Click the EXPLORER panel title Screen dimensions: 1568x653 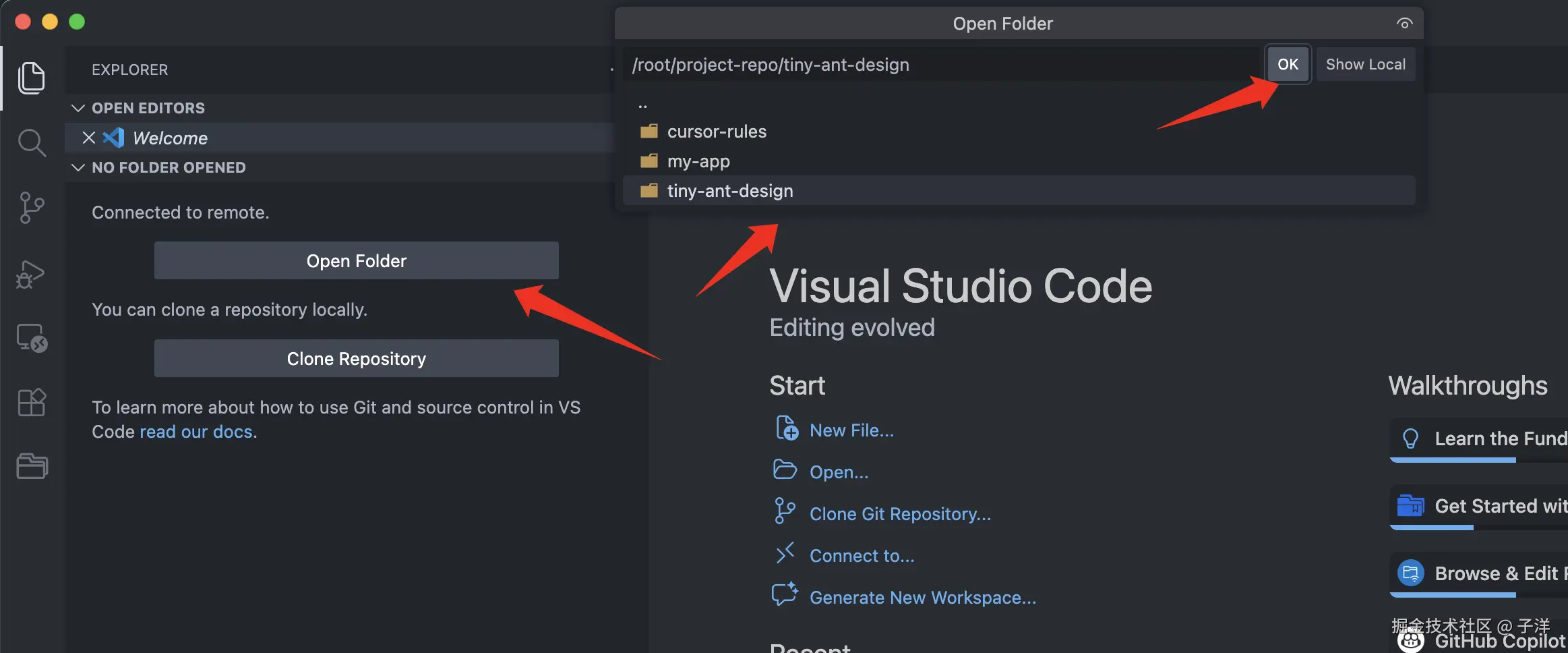tap(129, 69)
